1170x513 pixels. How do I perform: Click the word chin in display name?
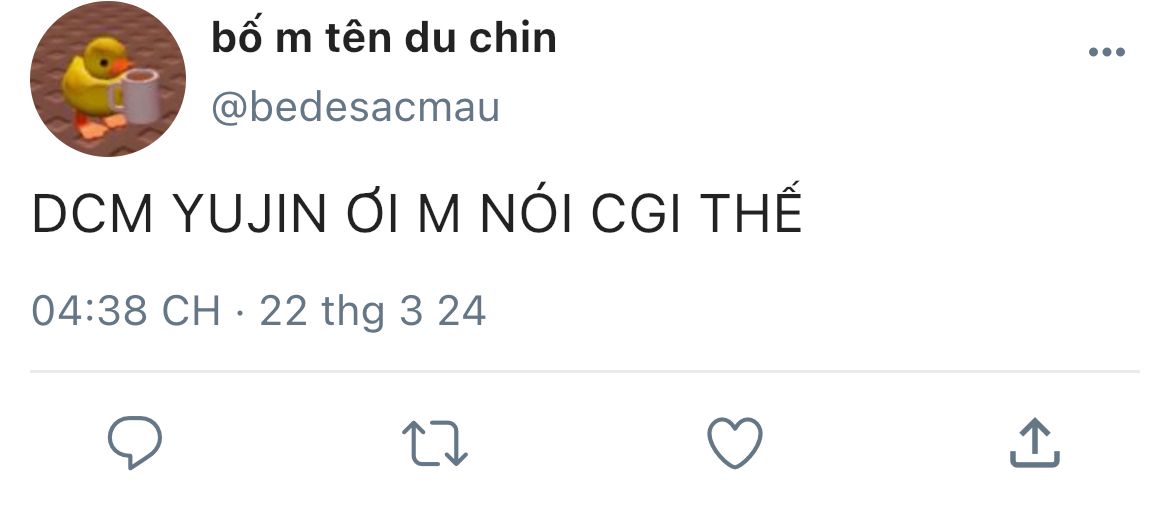pyautogui.click(x=513, y=37)
